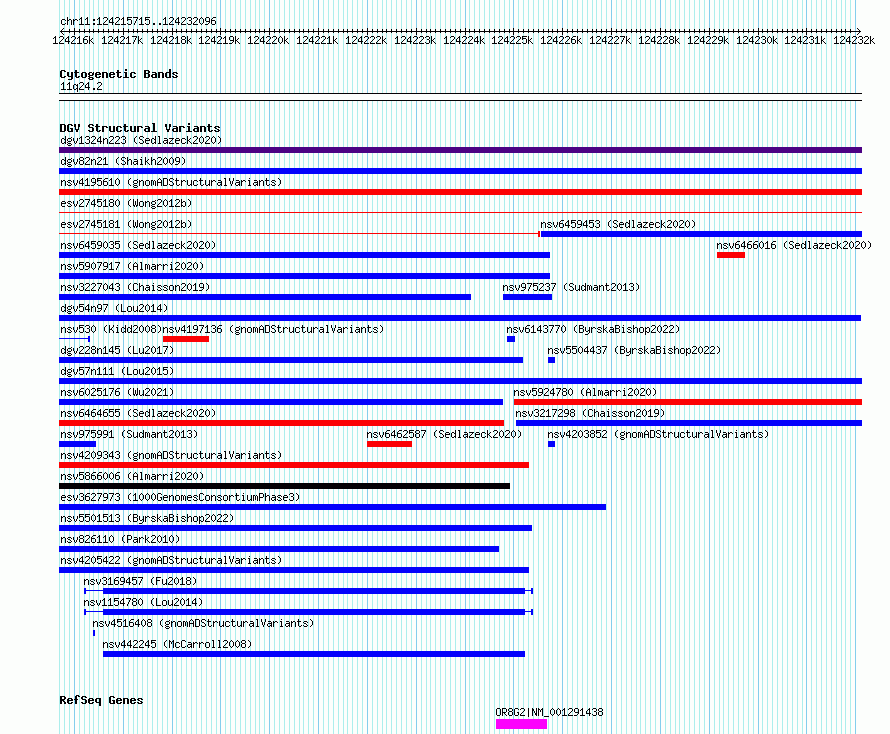Viewport: 890px width, 734px height.
Task: Open nsv6143770 (ByrskaBishop2022) label
Action: click(593, 329)
